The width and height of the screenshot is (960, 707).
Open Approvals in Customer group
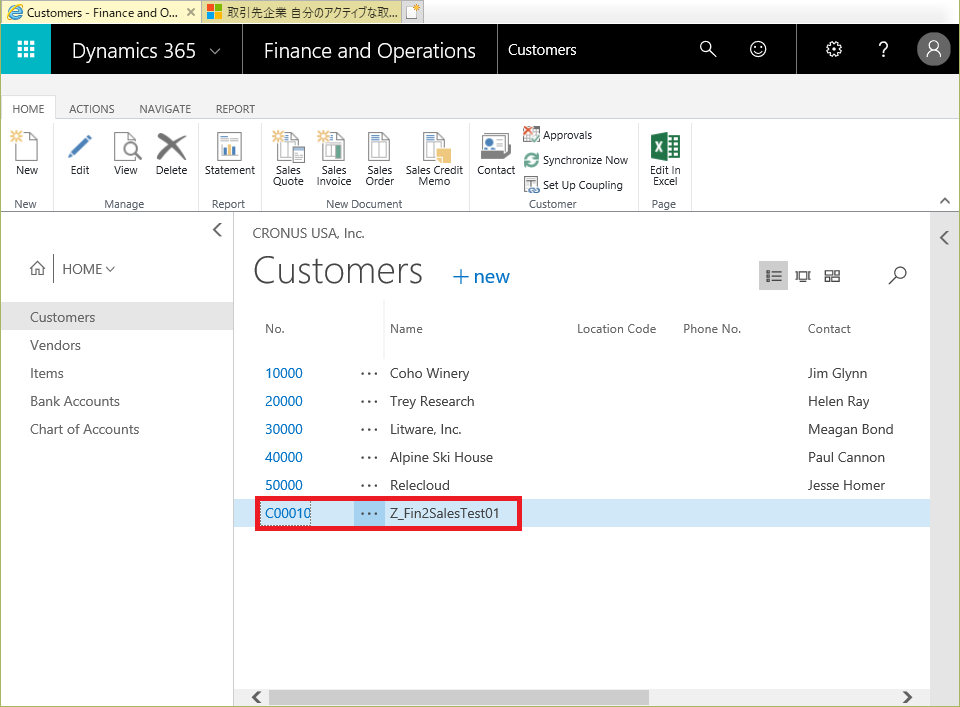(x=558, y=135)
